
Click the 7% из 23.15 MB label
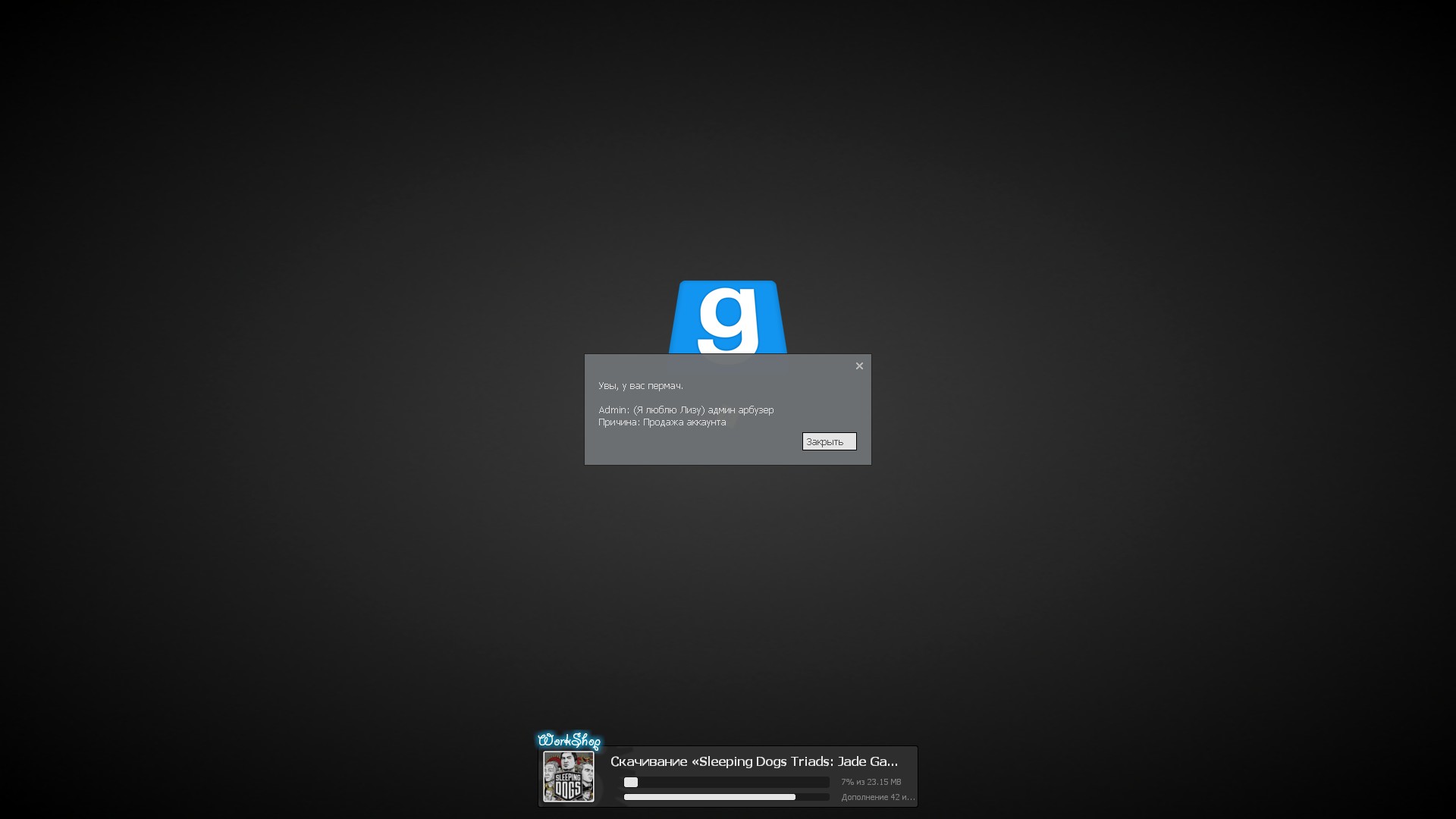click(x=871, y=782)
